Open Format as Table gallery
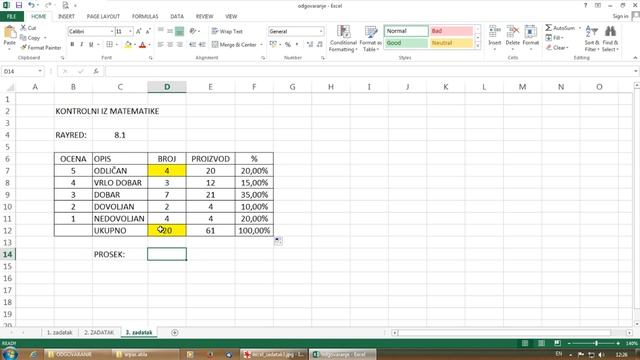Viewport: 640px width, 360px height. coord(371,38)
